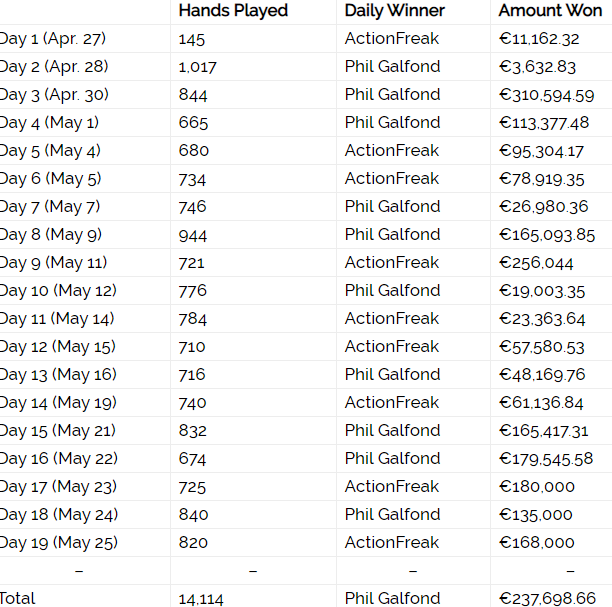612x607 pixels.
Task: Click the €48,169.76 amount cell
Action: click(x=543, y=374)
